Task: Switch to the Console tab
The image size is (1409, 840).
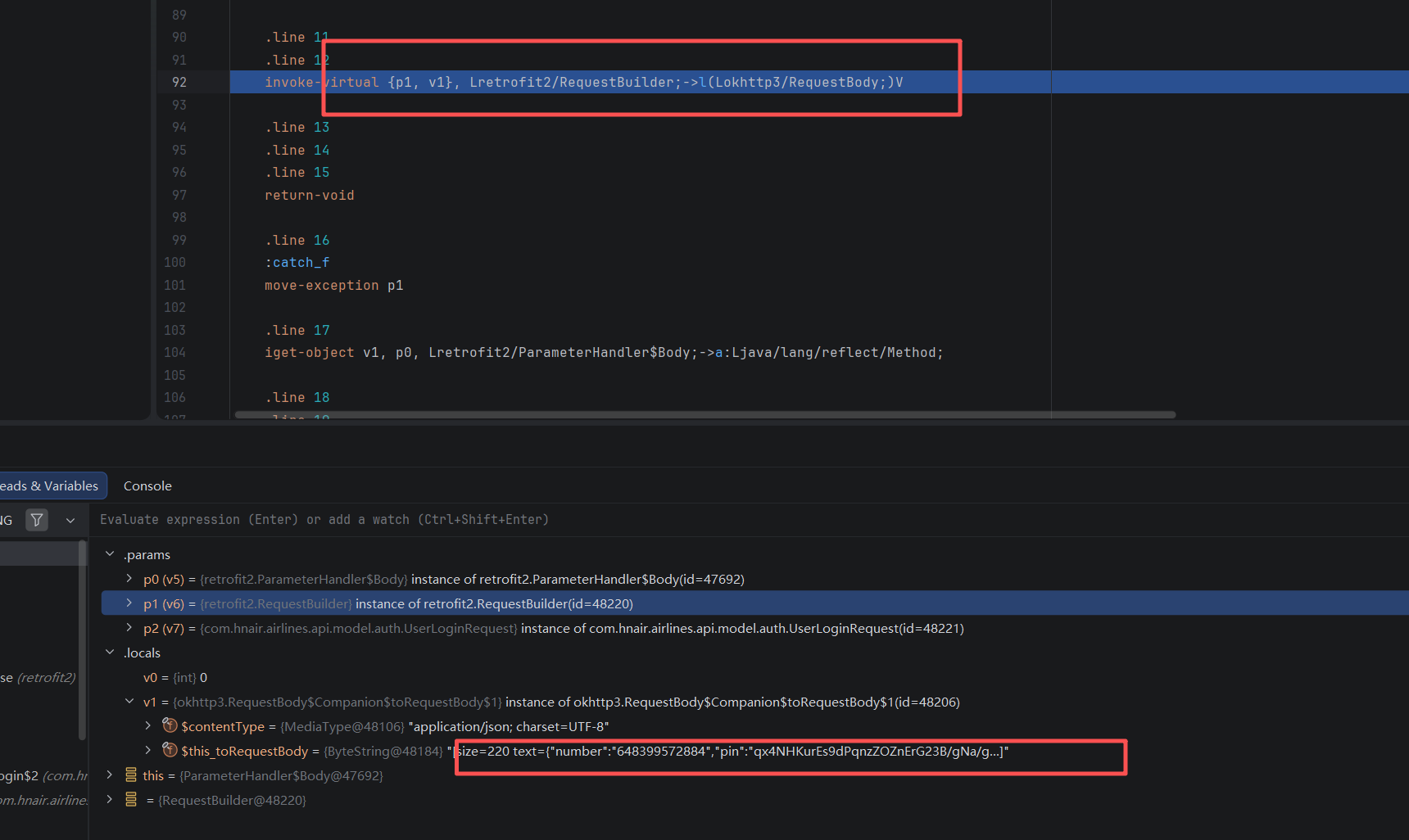Action: pos(147,485)
